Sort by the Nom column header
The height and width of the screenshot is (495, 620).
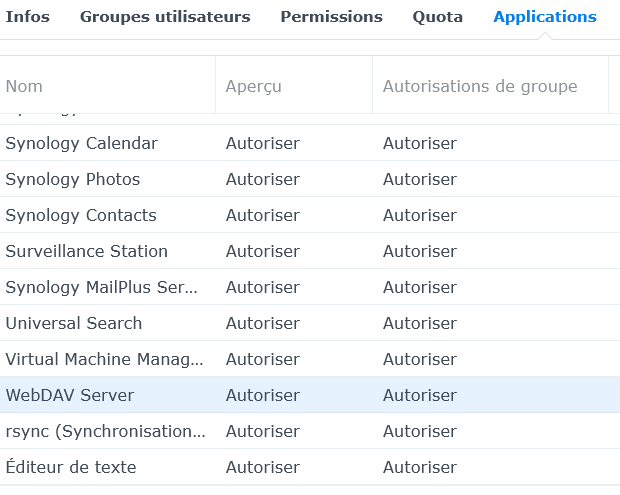click(108, 86)
